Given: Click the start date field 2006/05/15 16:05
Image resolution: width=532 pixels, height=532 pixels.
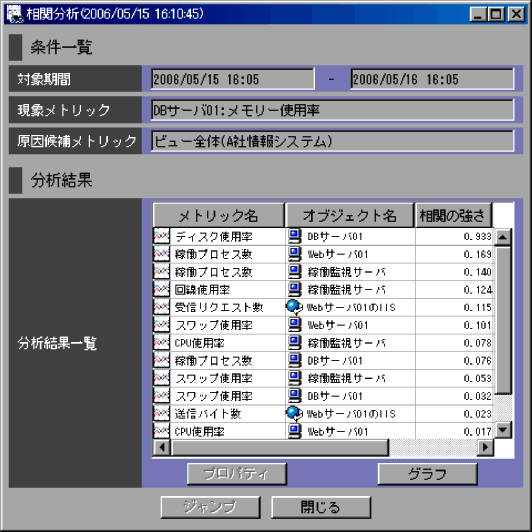Looking at the screenshot, I should [x=233, y=79].
